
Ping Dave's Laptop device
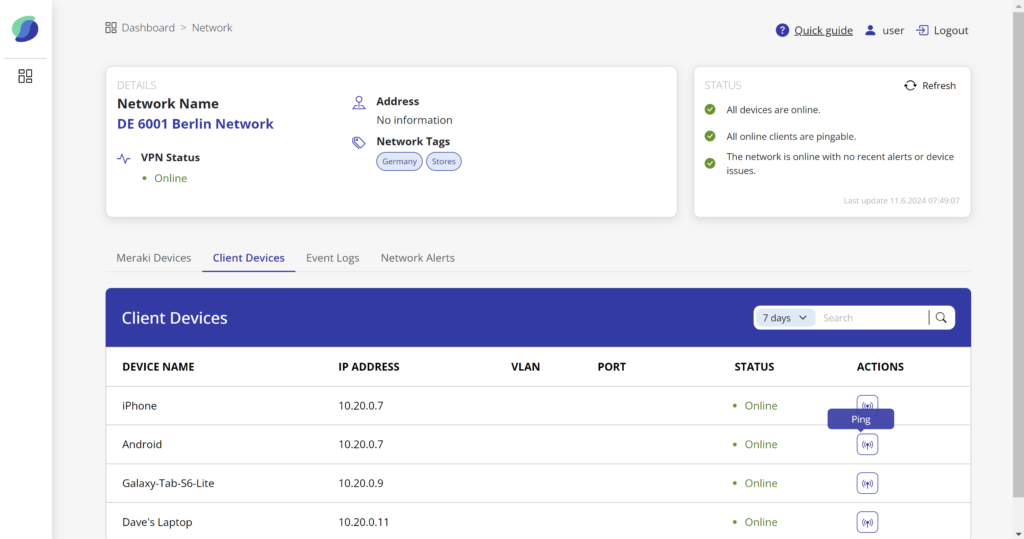867,522
